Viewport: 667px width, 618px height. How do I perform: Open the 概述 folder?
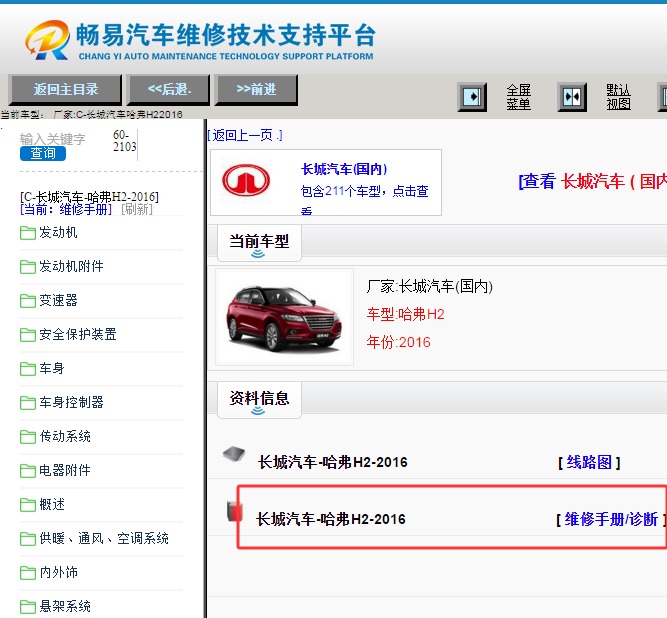pyautogui.click(x=52, y=504)
